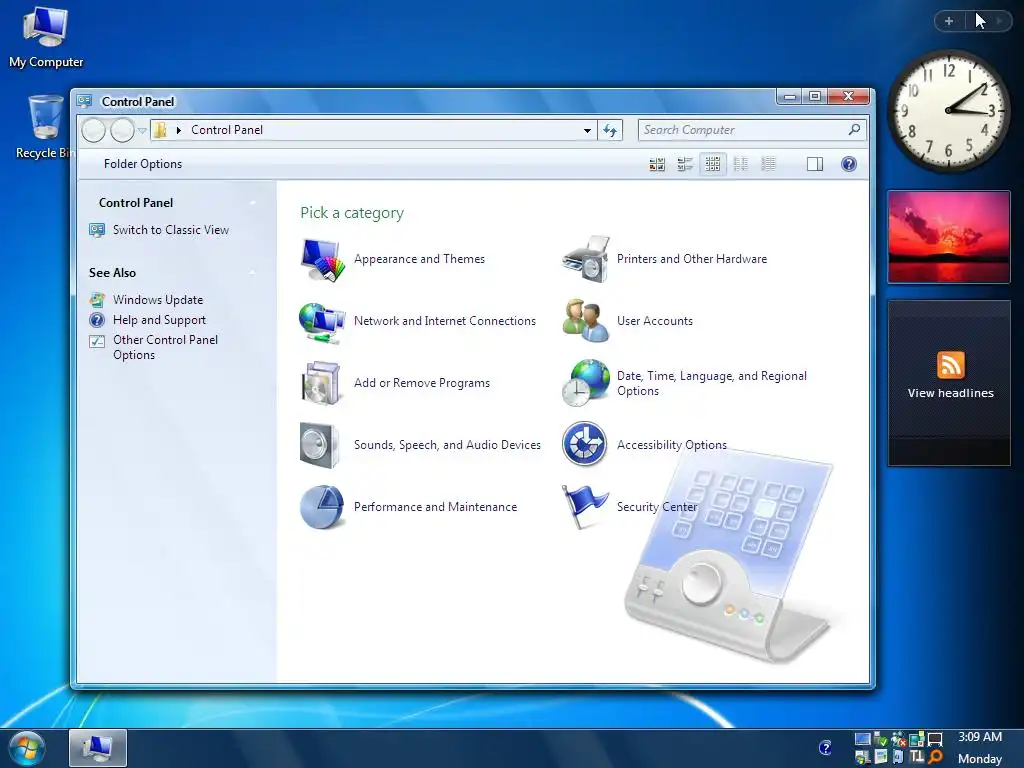The width and height of the screenshot is (1024, 768).
Task: Refresh the Control Panel view
Action: [610, 131]
